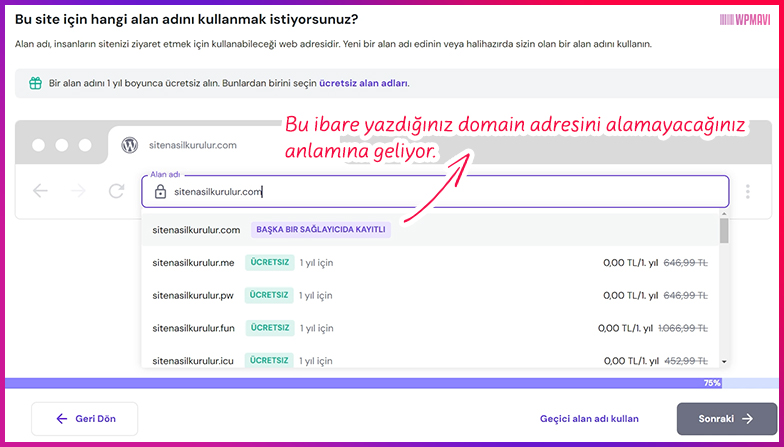Click 'Geçici alan adı kullan' link

point(589,418)
